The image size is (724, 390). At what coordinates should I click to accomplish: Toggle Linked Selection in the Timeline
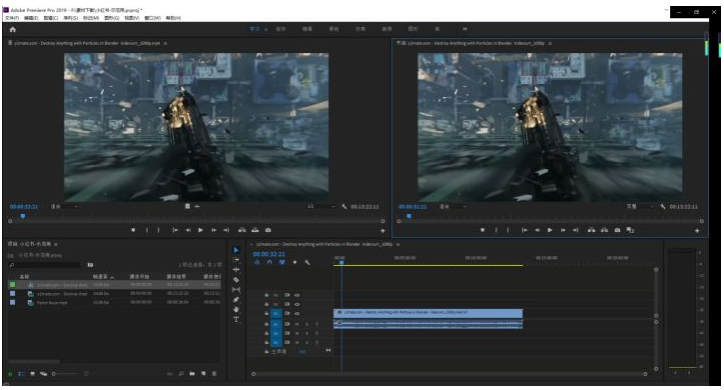[x=282, y=262]
